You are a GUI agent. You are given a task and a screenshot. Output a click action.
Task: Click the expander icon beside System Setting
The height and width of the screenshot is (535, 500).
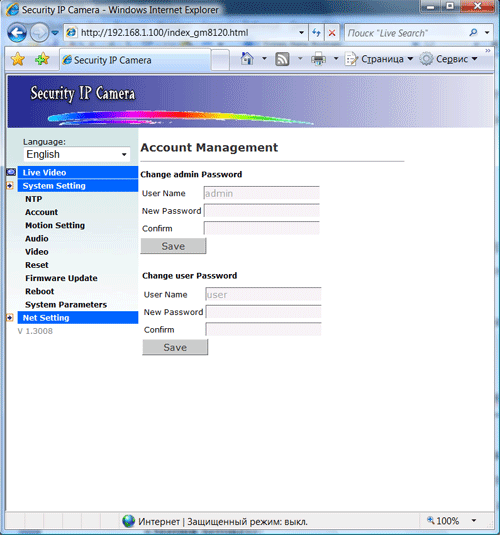(x=10, y=186)
